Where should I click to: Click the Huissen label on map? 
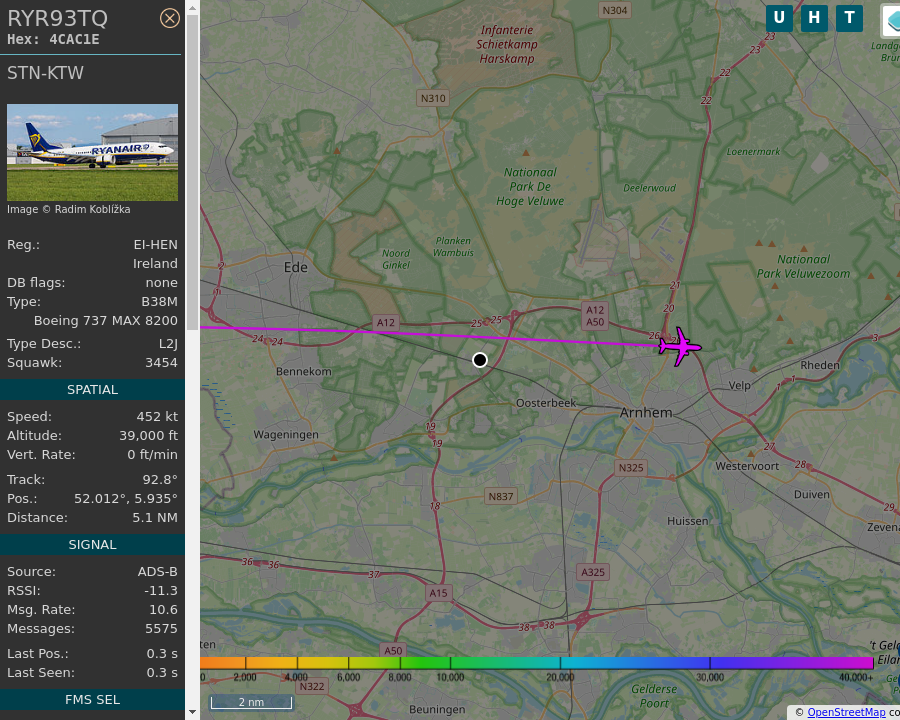click(688, 521)
